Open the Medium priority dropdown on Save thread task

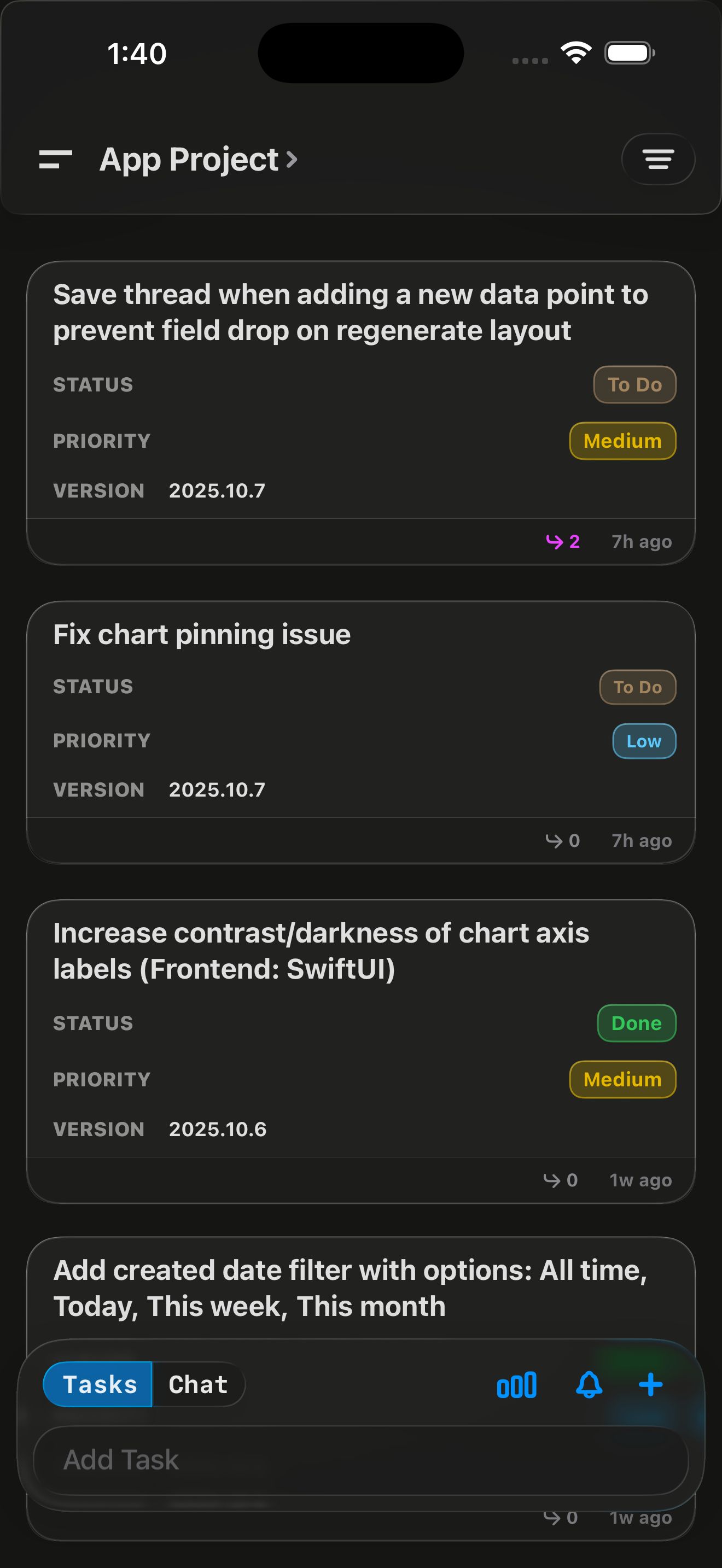click(622, 440)
